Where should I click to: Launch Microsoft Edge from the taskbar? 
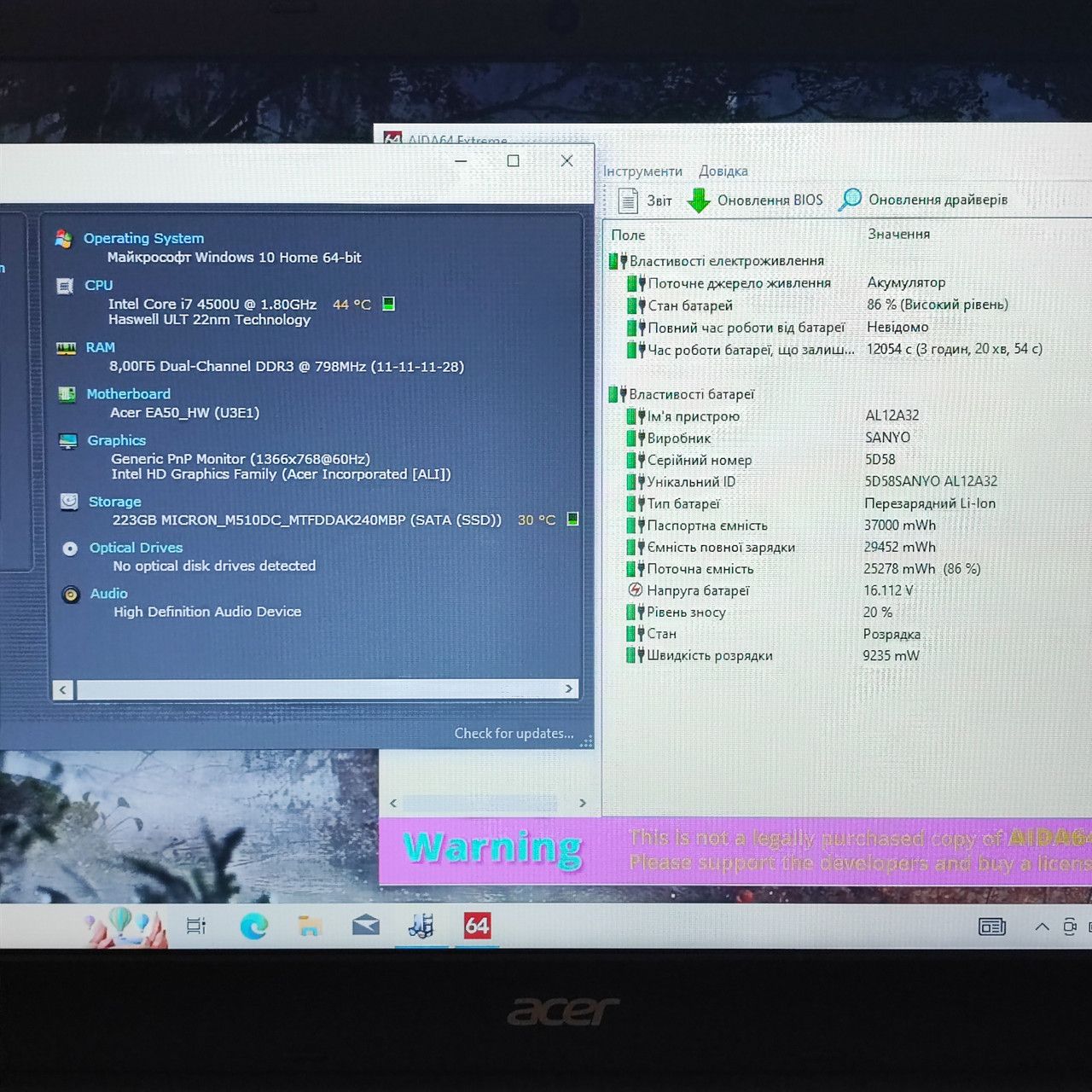254,926
